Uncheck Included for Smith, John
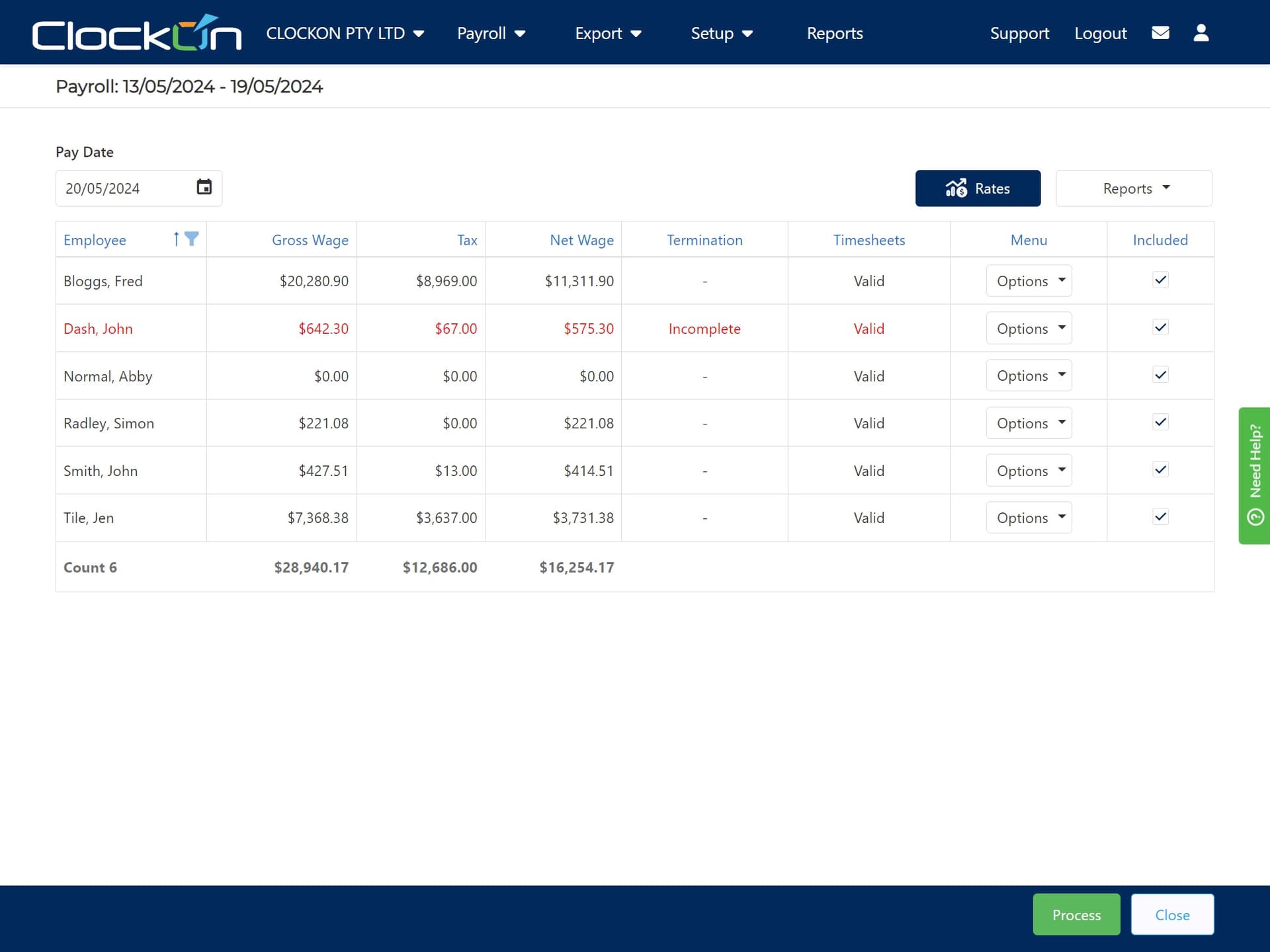 (1160, 470)
